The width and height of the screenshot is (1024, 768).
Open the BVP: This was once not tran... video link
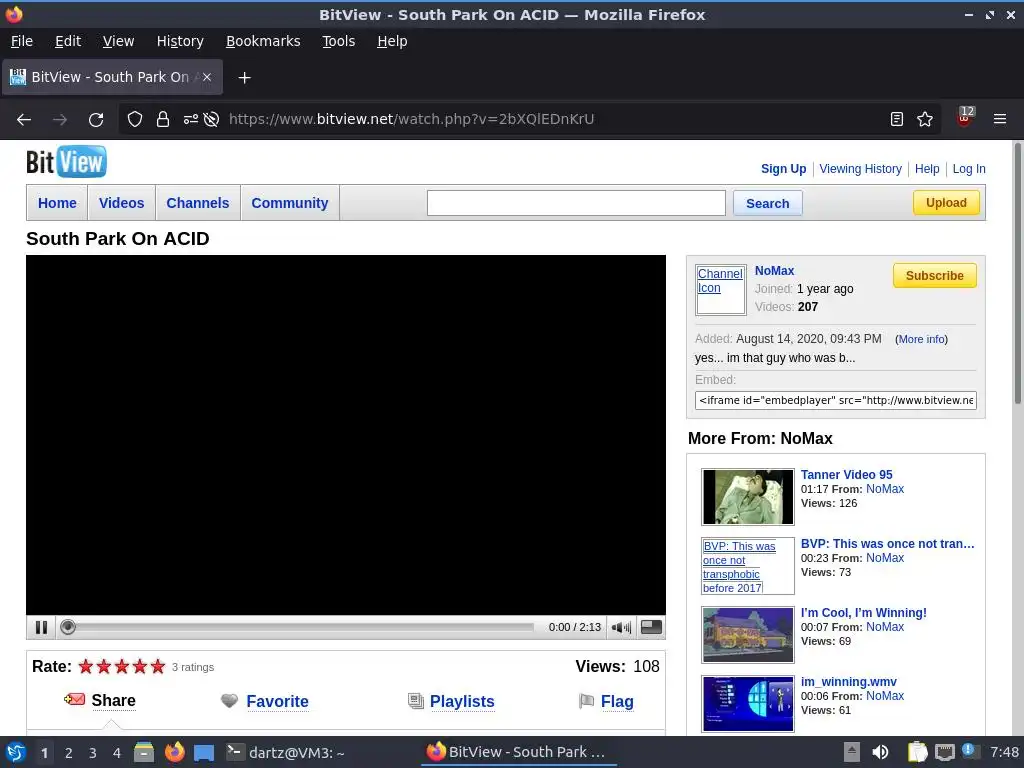pyautogui.click(x=888, y=543)
